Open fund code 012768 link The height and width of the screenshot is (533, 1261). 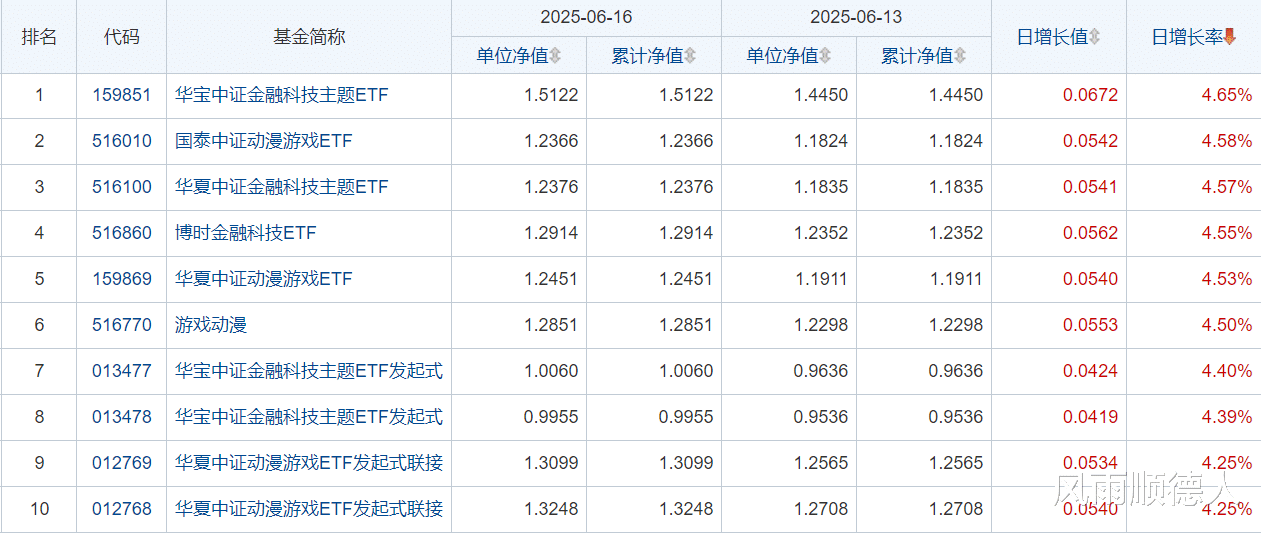pos(122,509)
